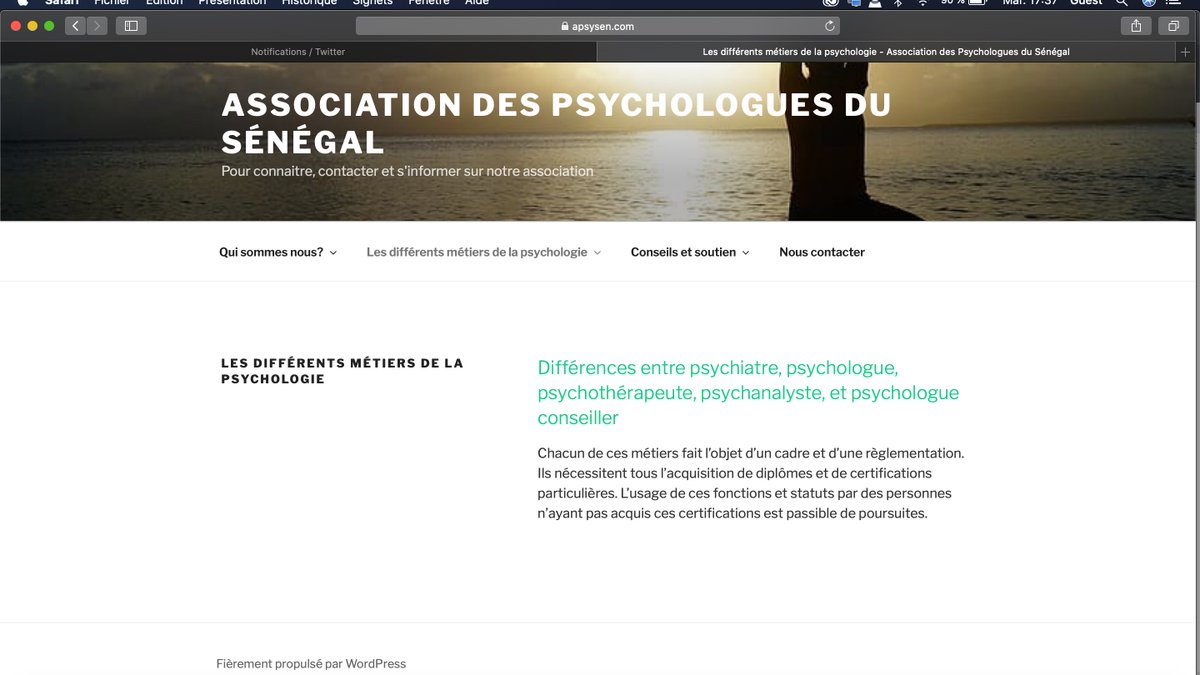Click the battery status icon
This screenshot has width=1200, height=675.
[x=979, y=3]
